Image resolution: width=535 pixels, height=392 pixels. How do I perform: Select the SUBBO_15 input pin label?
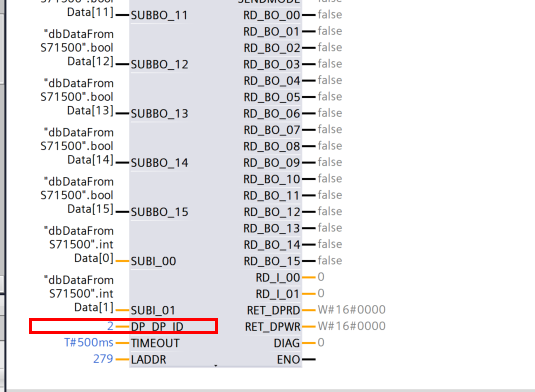click(159, 212)
